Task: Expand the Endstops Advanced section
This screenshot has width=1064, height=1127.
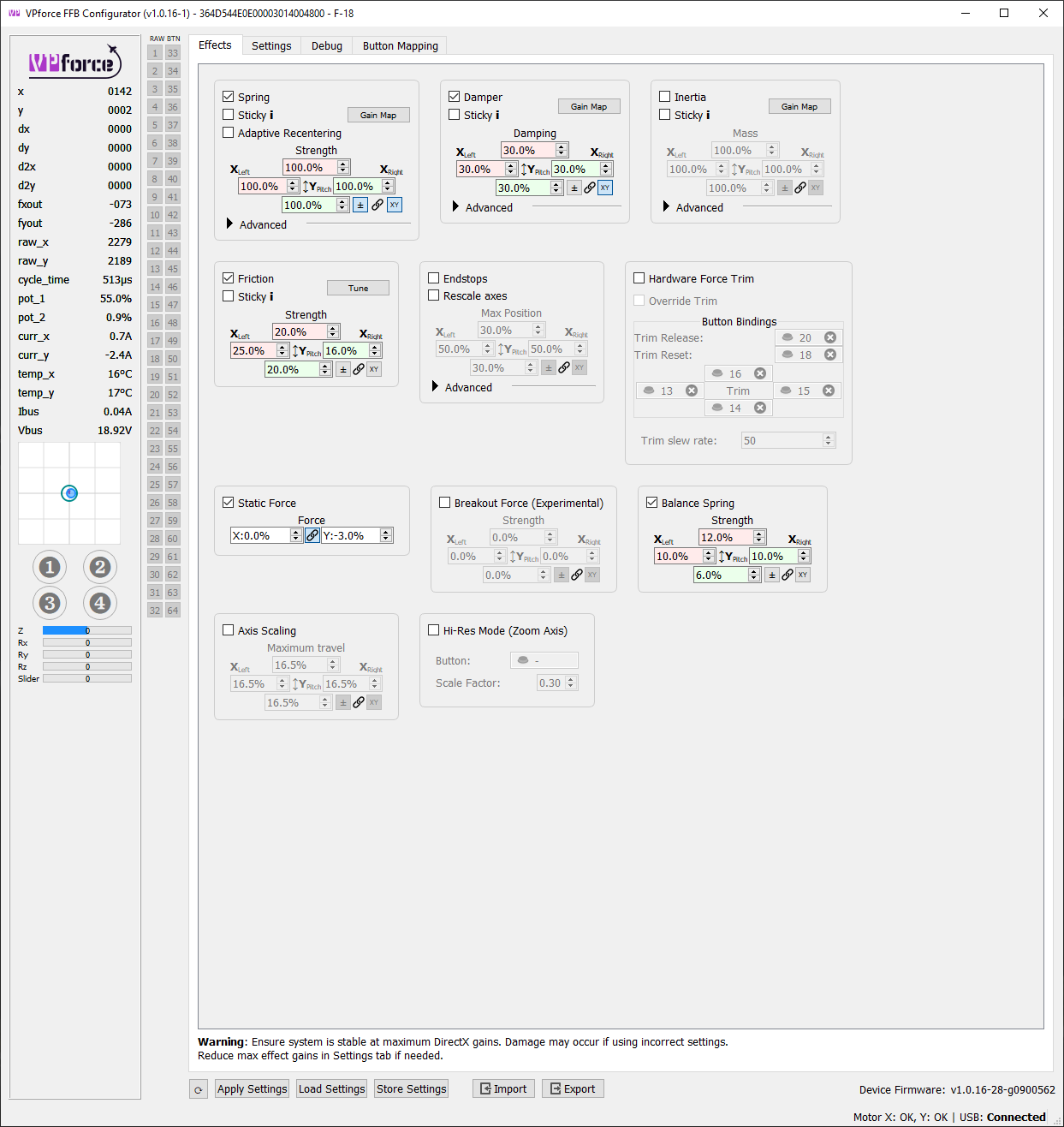Action: pyautogui.click(x=435, y=386)
